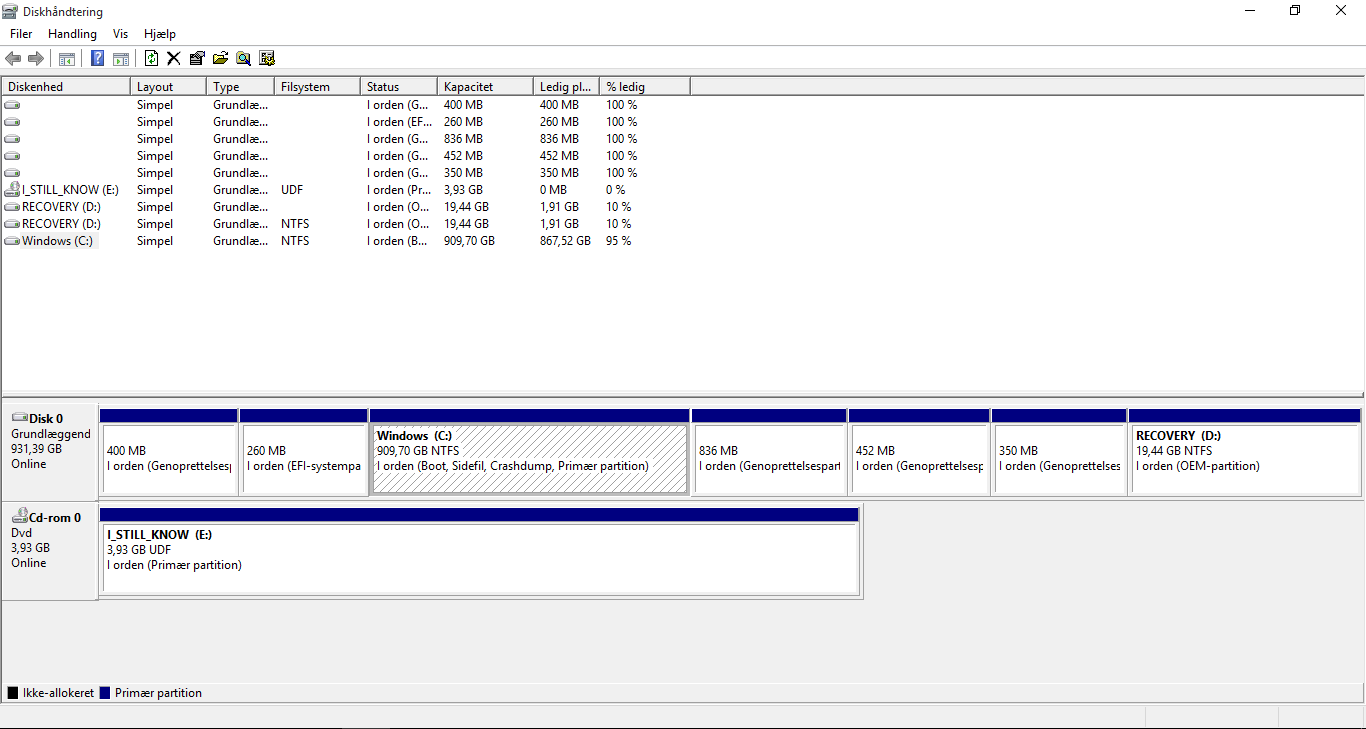Select status 'I orden (EF...' in list
This screenshot has height=729, width=1366.
[x=399, y=122]
